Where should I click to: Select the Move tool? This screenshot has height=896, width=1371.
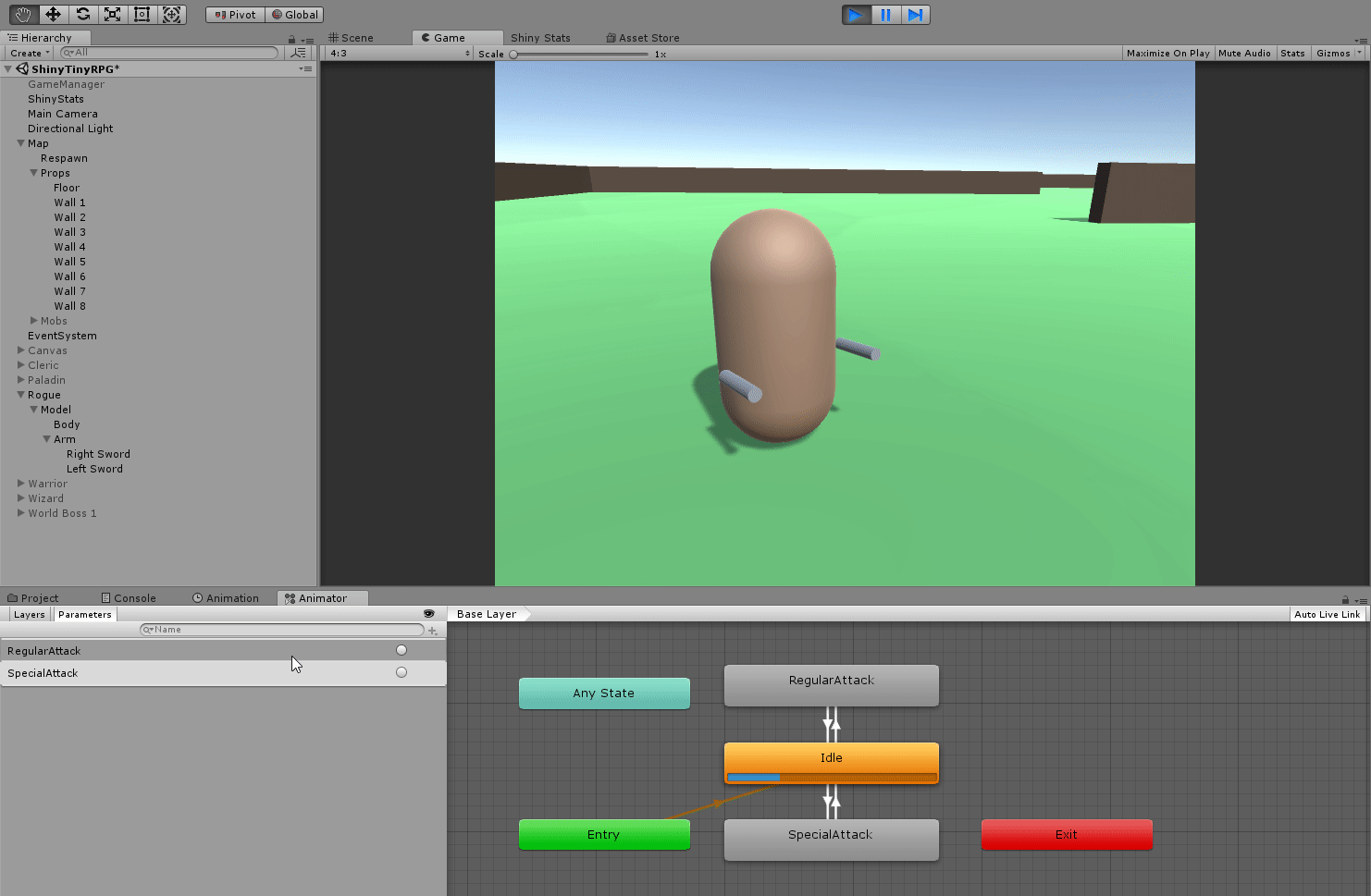click(x=52, y=14)
